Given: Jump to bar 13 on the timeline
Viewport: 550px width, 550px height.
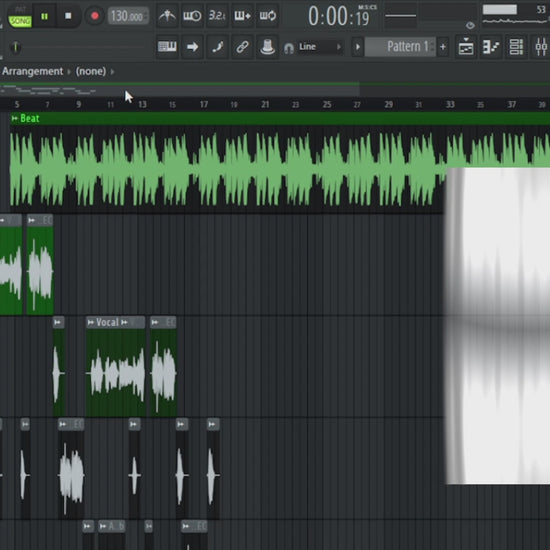Looking at the screenshot, I should (x=142, y=105).
